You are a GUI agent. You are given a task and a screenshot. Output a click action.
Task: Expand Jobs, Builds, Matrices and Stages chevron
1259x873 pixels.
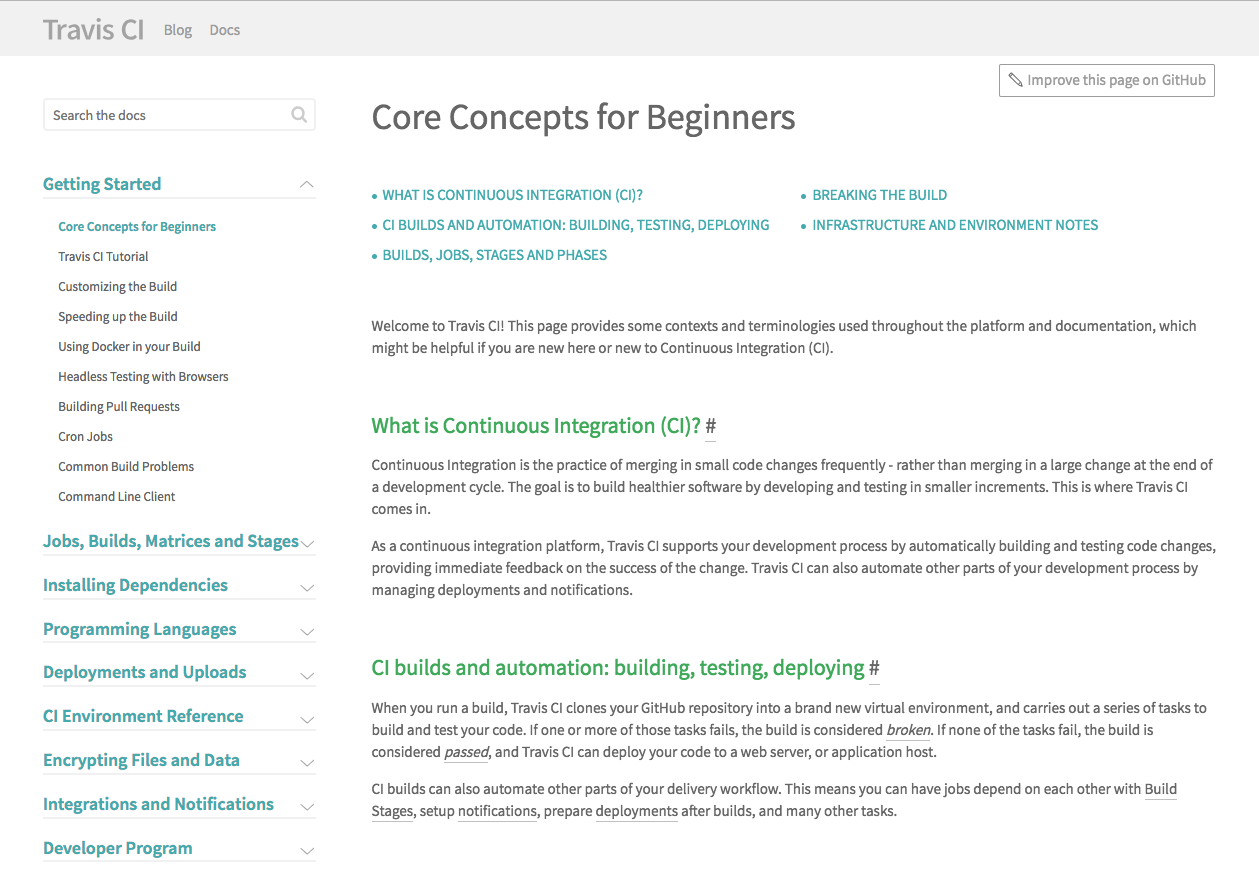coord(307,543)
